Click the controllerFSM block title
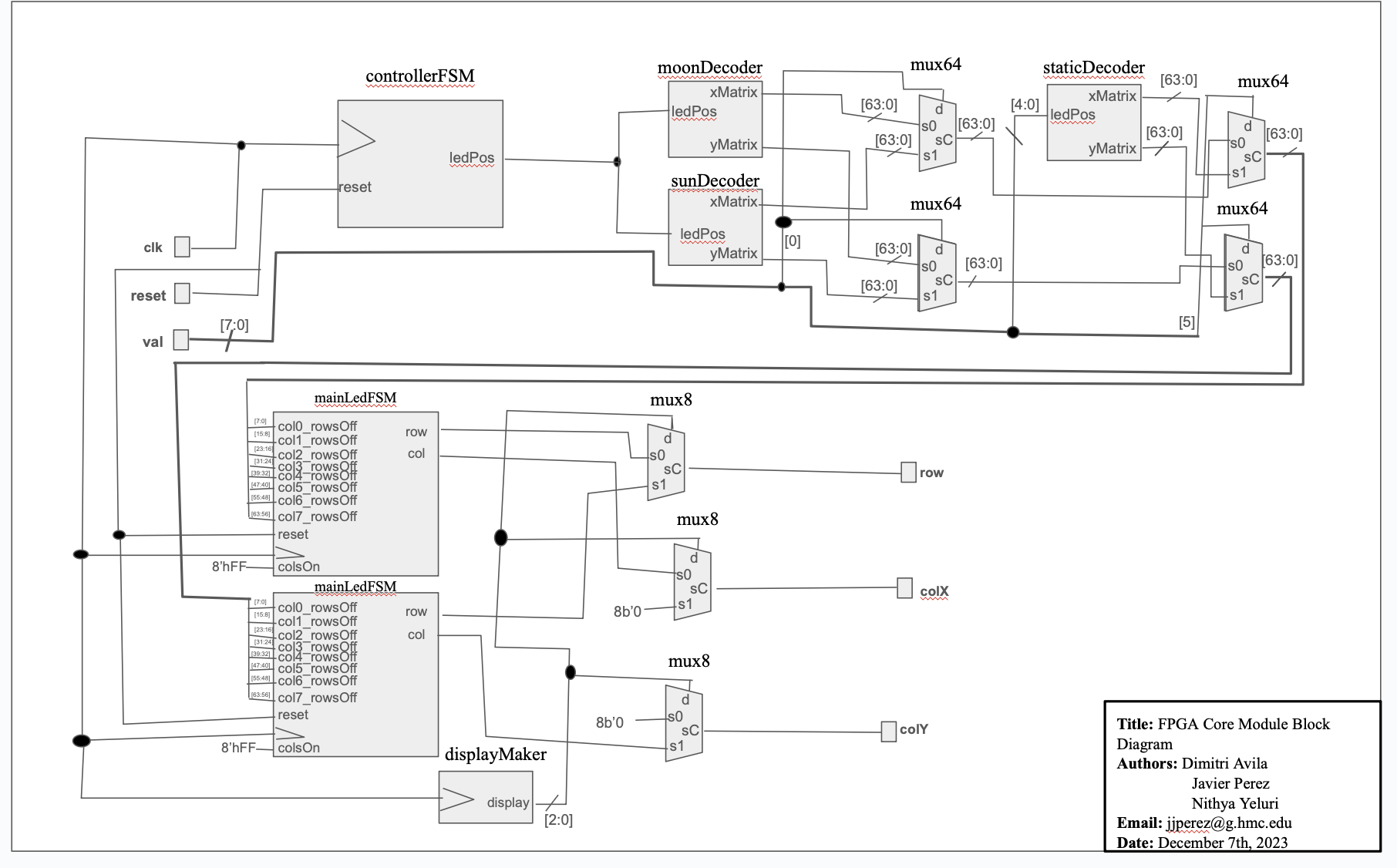Screen dimensions: 1397x868 point(420,76)
